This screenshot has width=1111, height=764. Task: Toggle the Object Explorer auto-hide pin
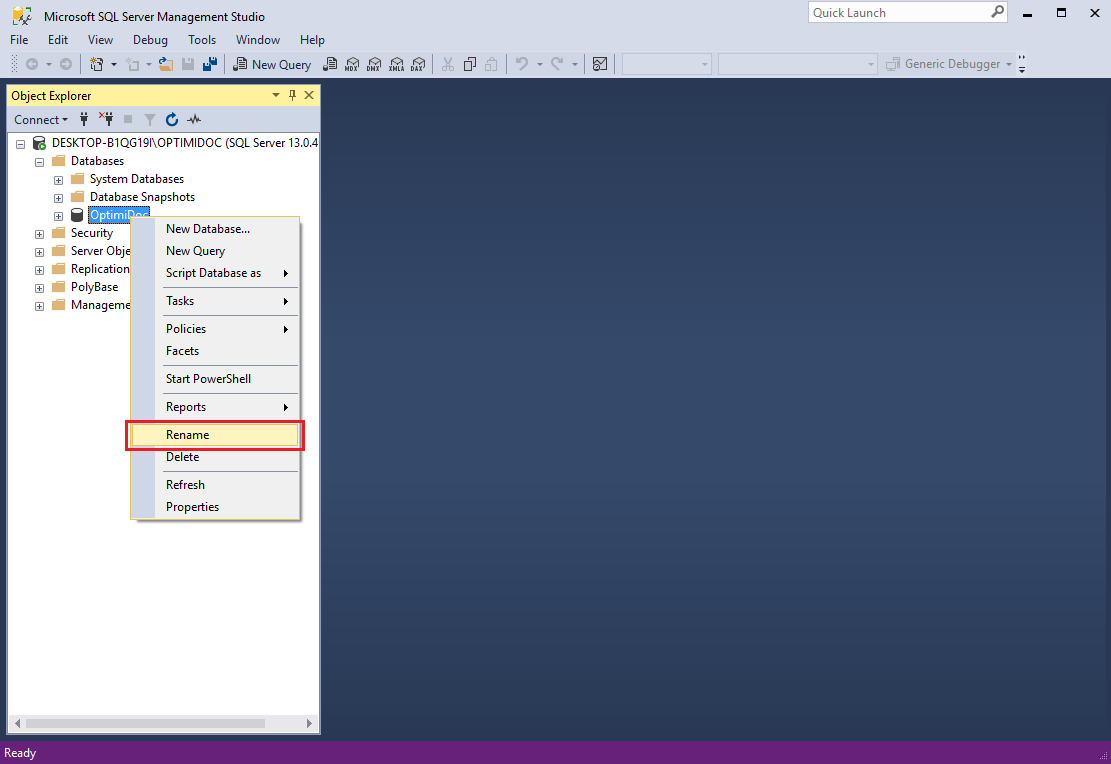292,95
